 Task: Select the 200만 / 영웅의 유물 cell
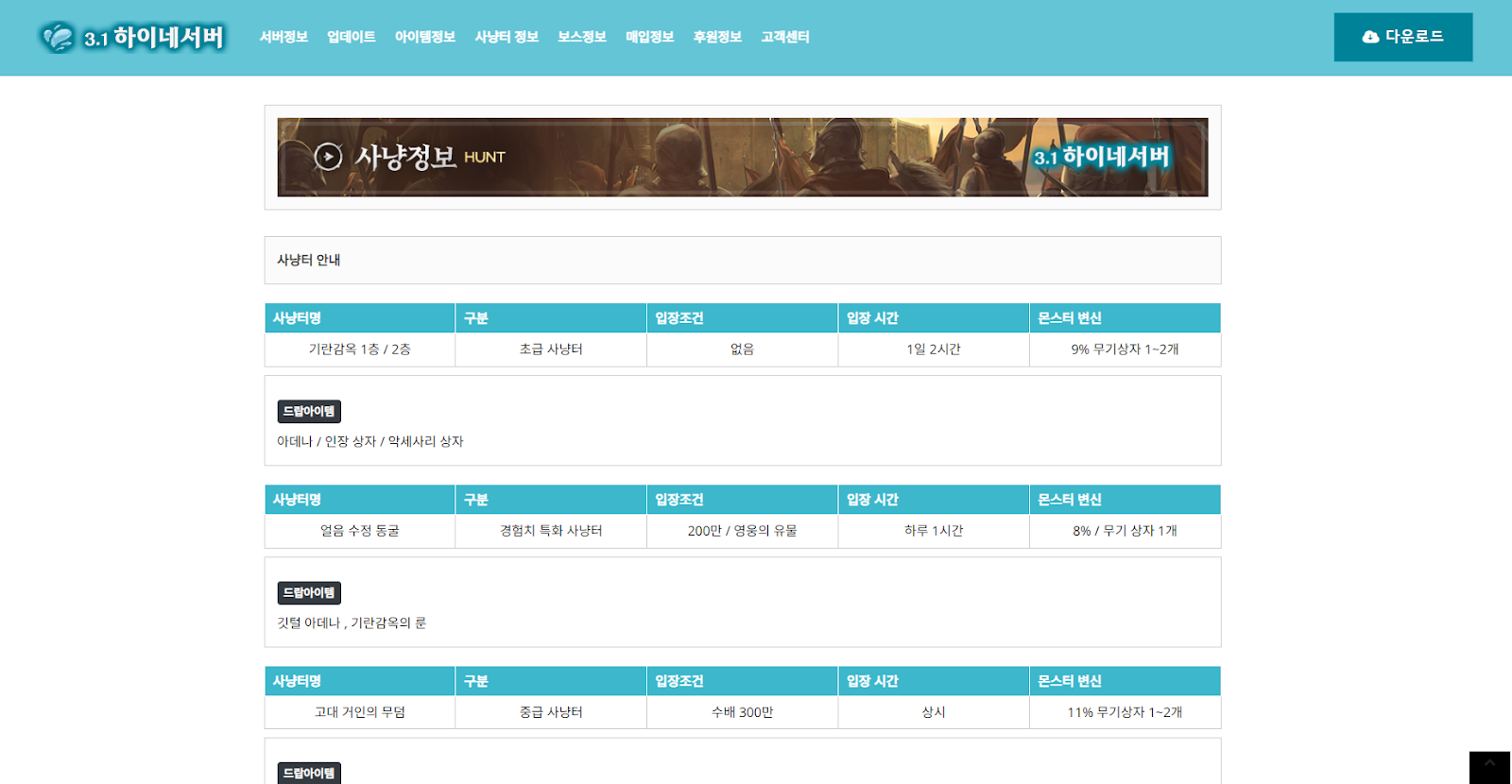coord(743,531)
